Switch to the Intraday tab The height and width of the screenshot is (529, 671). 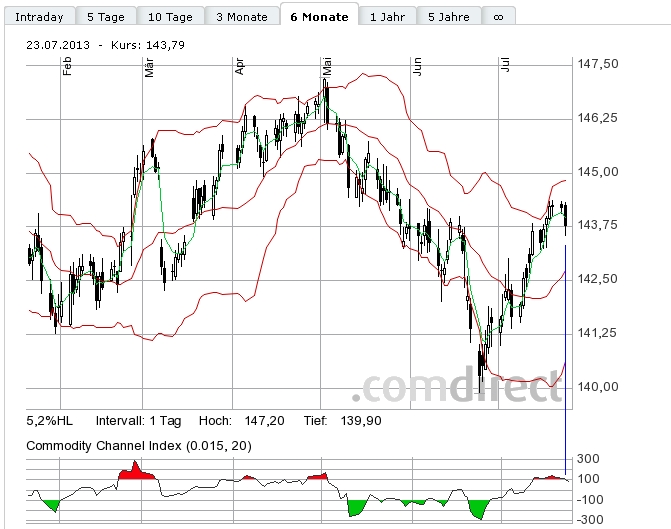point(39,17)
